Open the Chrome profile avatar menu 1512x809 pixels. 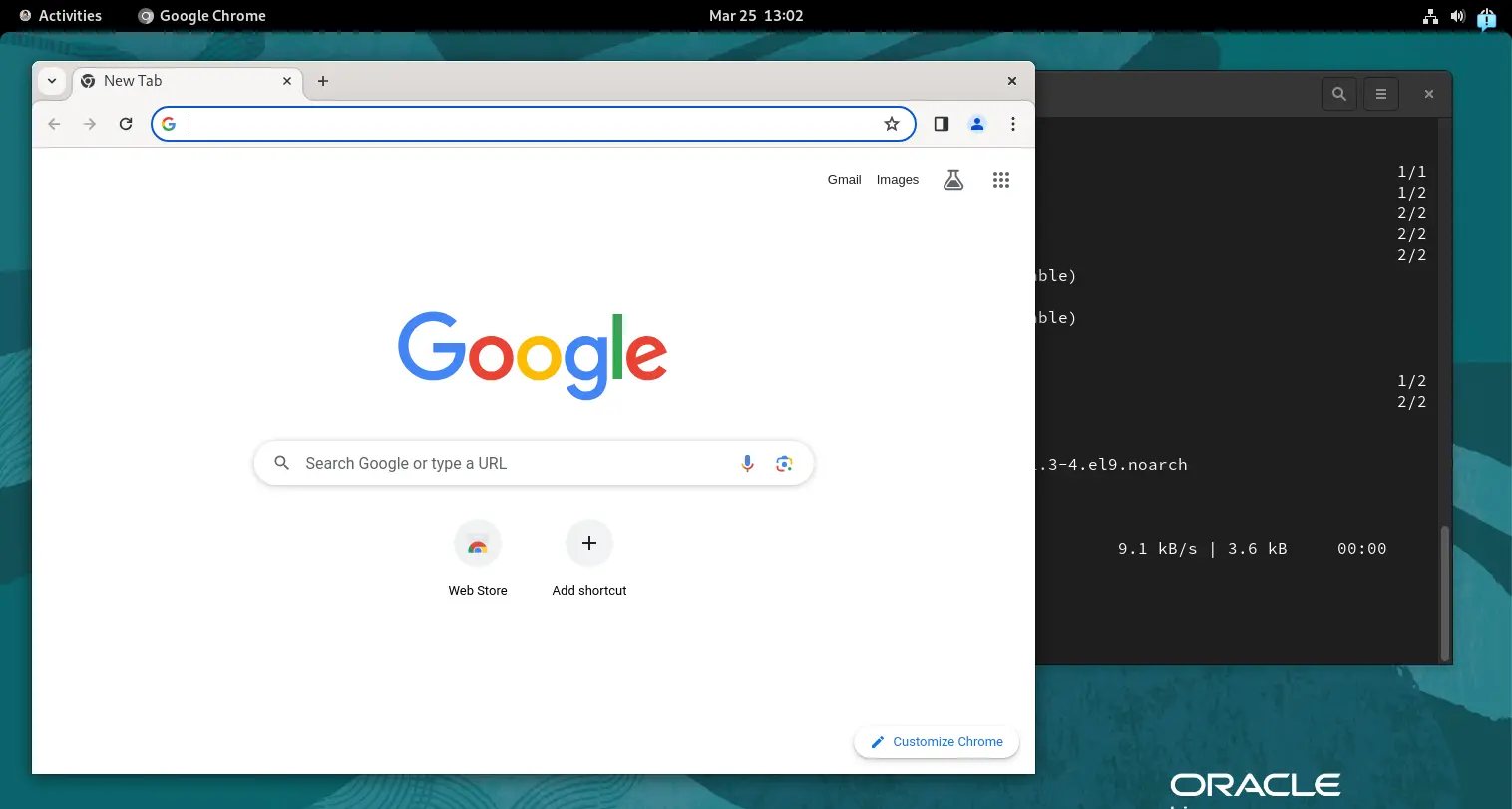977,124
